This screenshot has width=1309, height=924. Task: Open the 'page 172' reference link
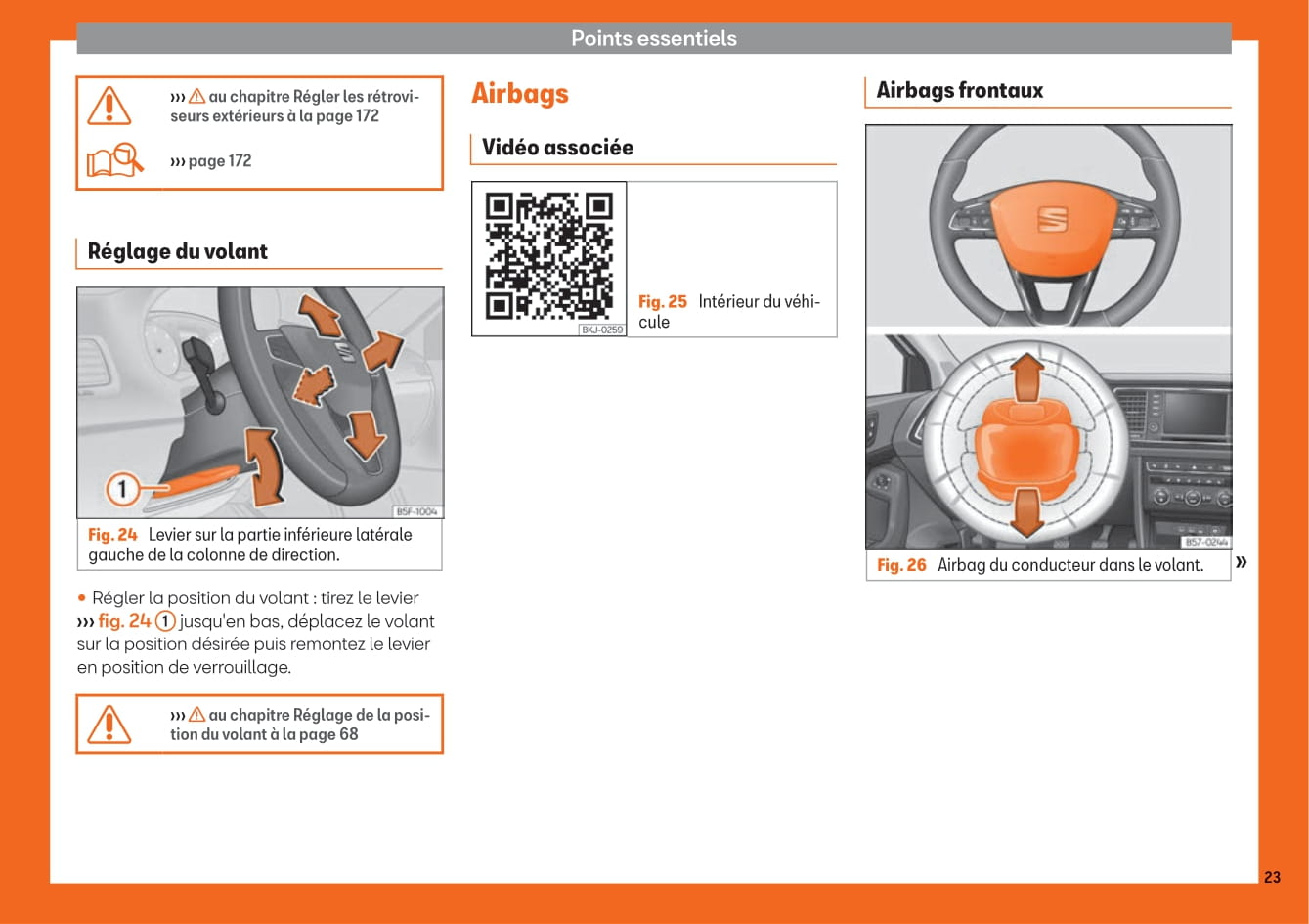click(x=211, y=161)
